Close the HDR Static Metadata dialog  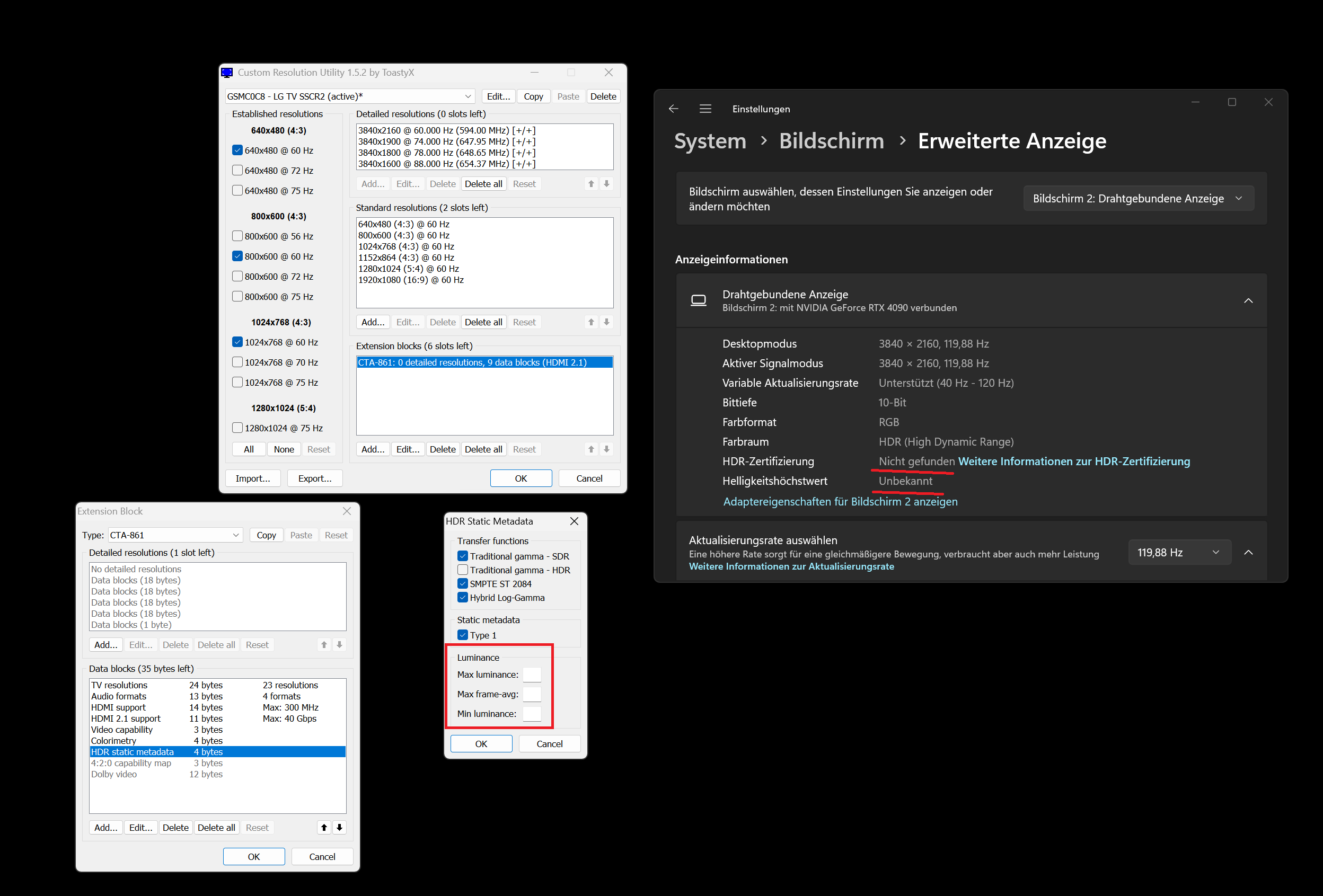click(x=574, y=521)
